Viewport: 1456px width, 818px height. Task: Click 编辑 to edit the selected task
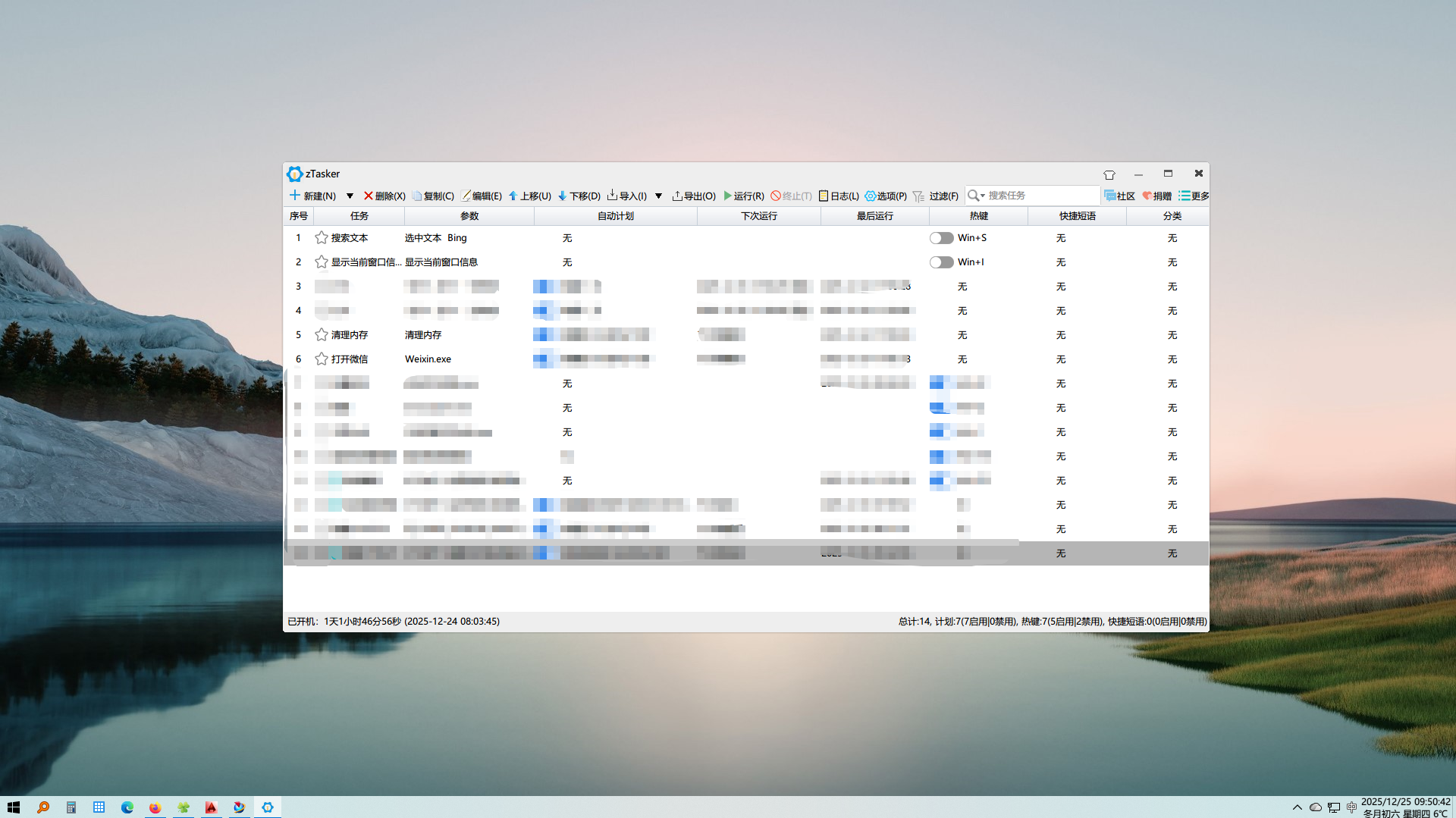[482, 196]
